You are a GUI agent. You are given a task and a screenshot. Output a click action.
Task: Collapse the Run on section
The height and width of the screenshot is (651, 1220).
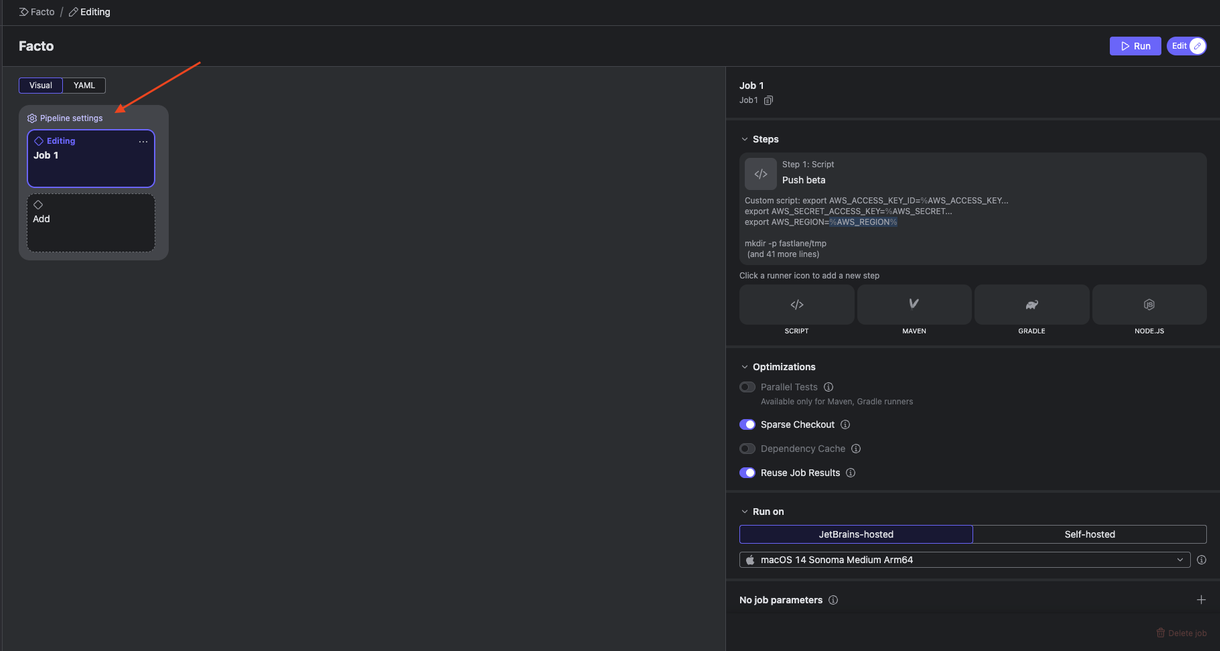745,512
